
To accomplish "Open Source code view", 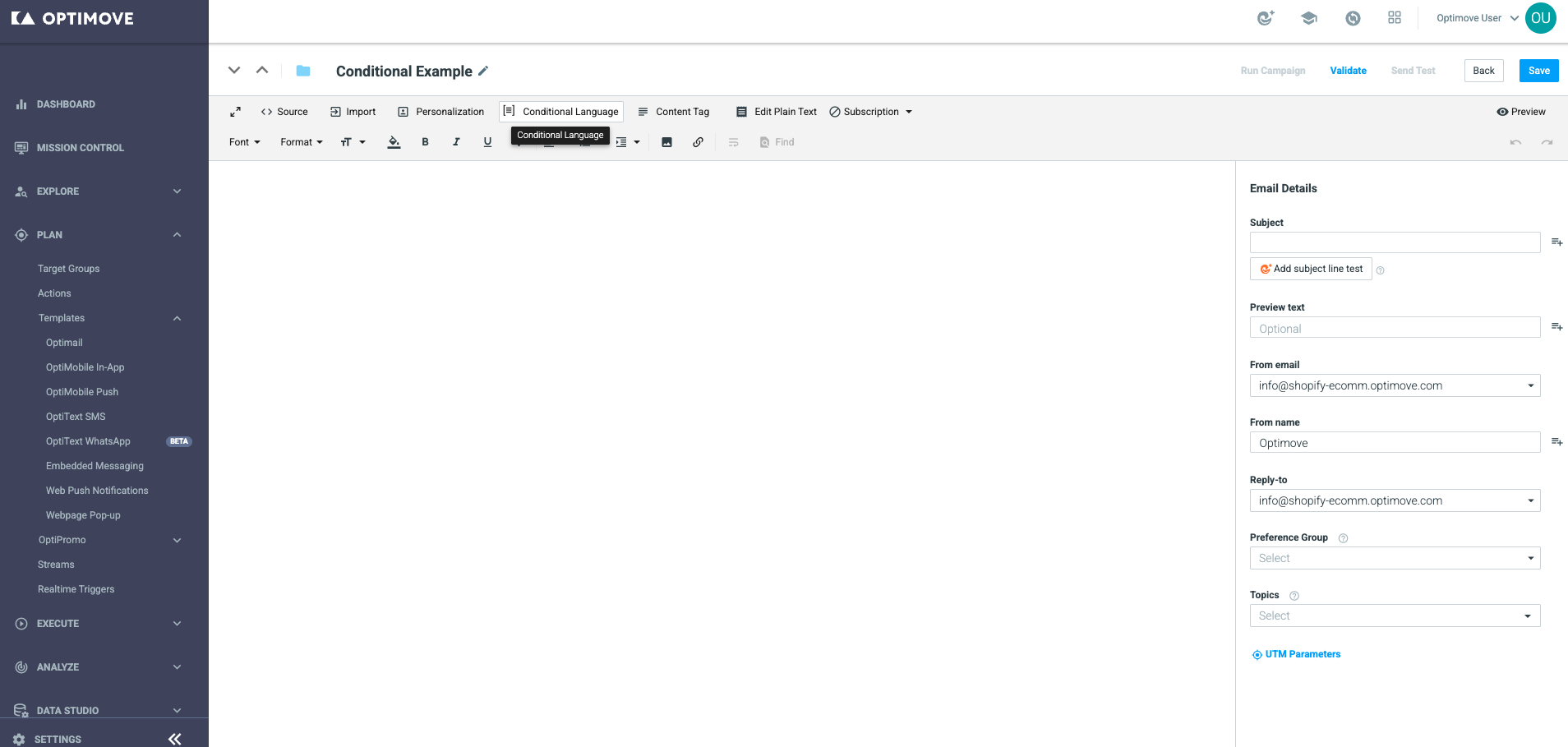I will 284,112.
